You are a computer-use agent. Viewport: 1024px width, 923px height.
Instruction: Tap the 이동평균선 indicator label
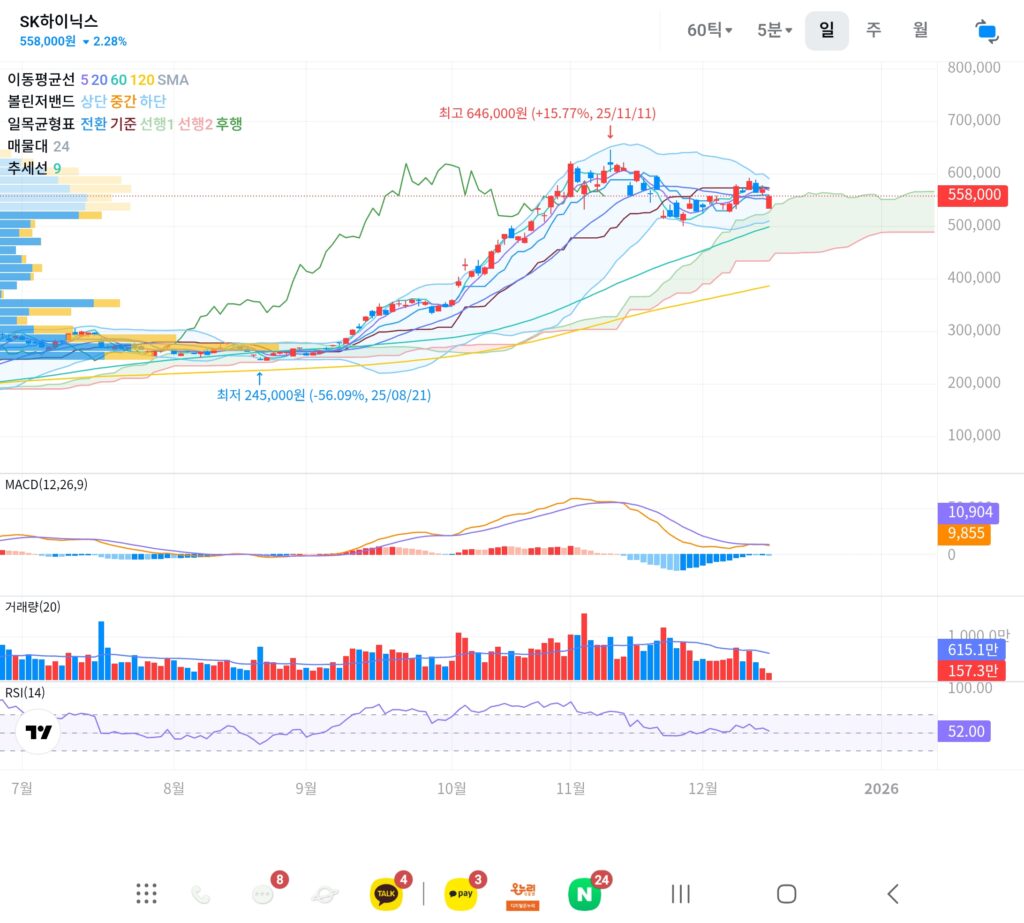tap(41, 79)
